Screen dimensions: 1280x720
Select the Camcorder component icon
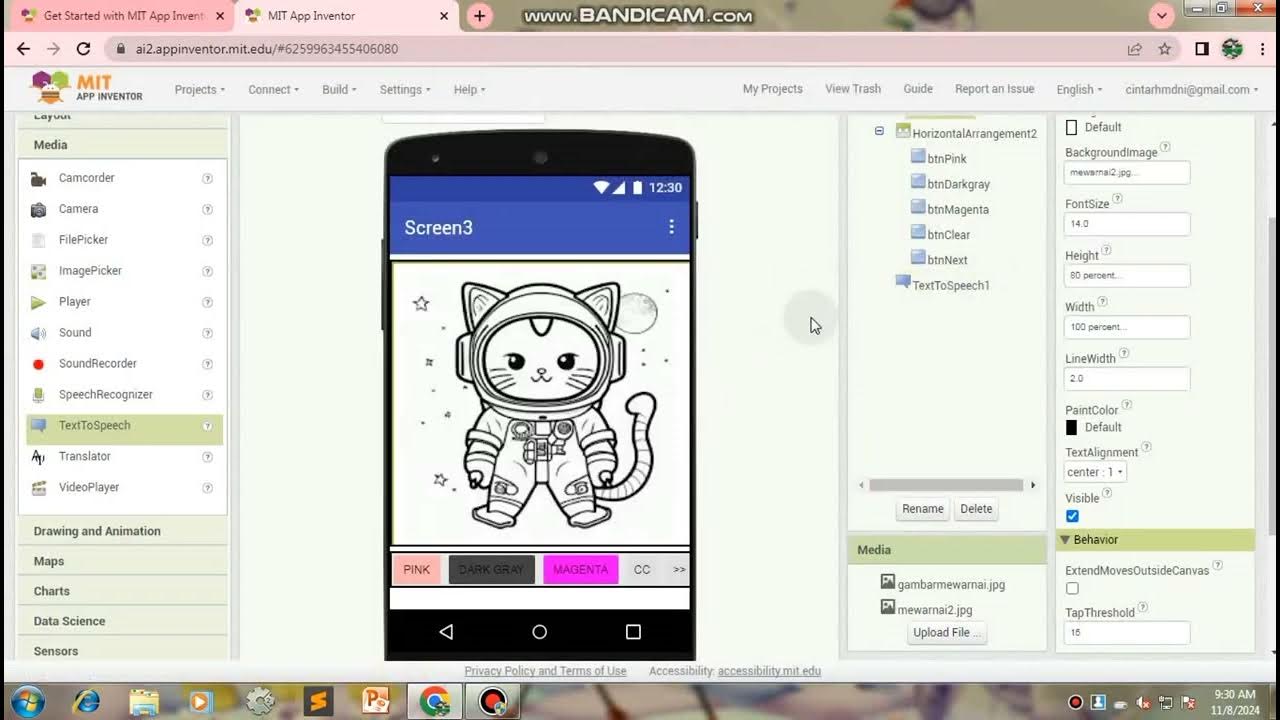point(38,179)
